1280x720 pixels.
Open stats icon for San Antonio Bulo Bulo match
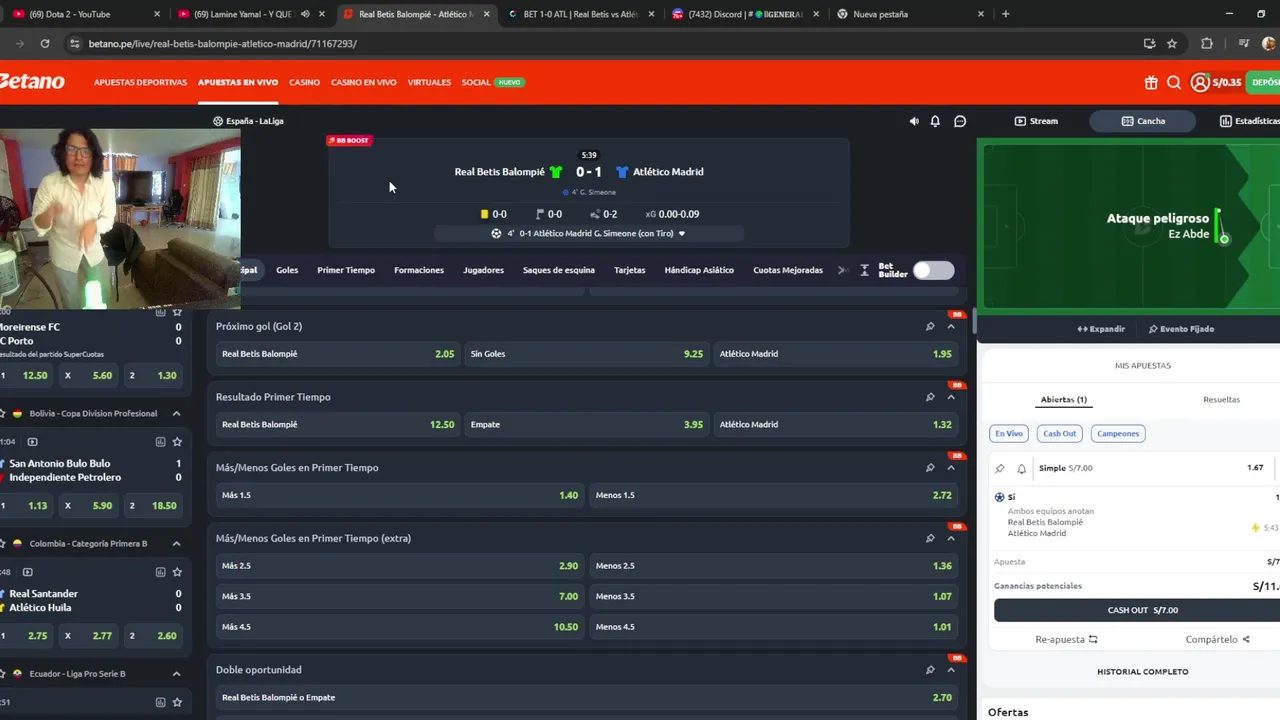point(160,441)
